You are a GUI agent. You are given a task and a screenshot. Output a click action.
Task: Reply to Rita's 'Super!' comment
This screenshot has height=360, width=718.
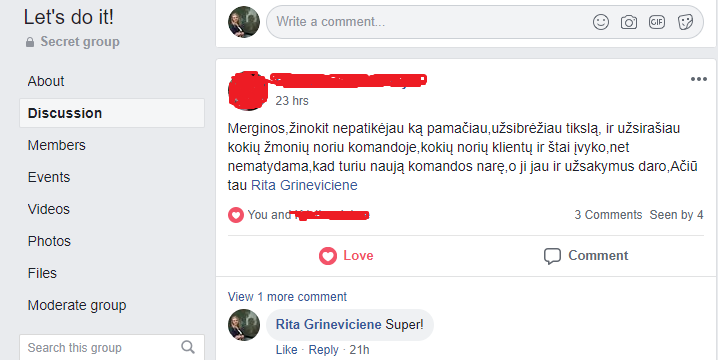pyautogui.click(x=323, y=350)
